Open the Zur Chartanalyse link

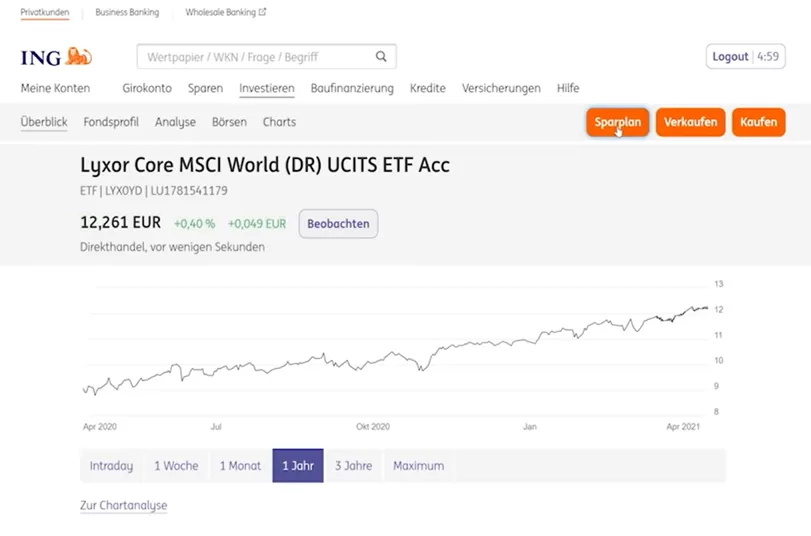(x=124, y=505)
